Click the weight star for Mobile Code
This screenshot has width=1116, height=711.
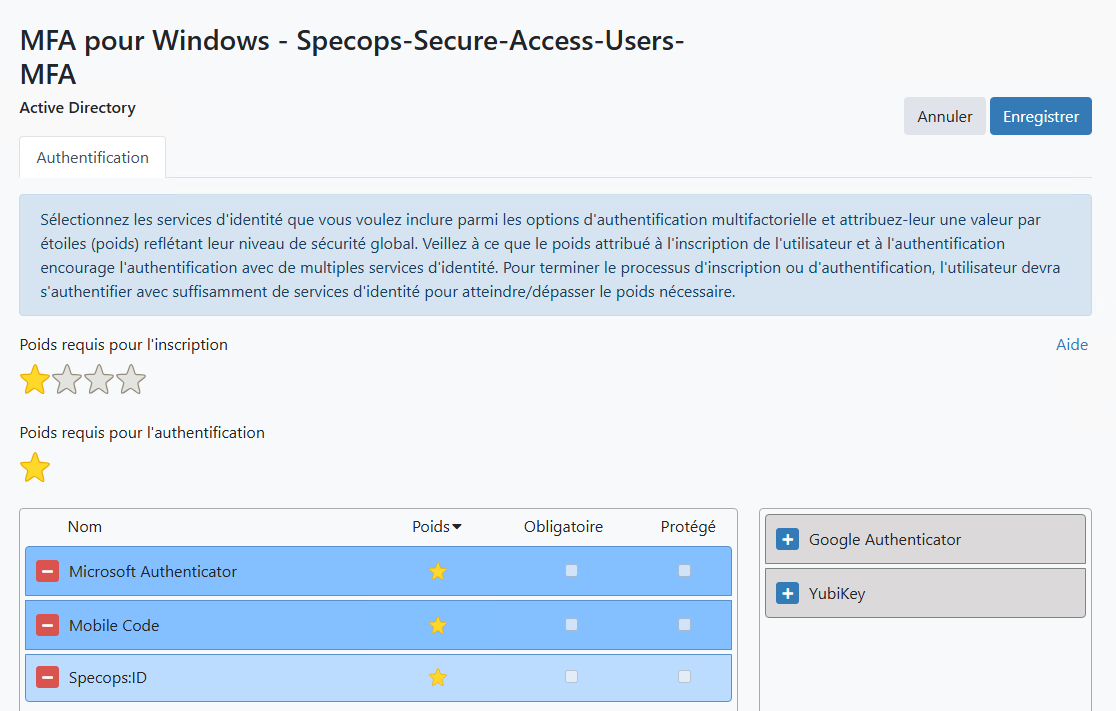437,625
